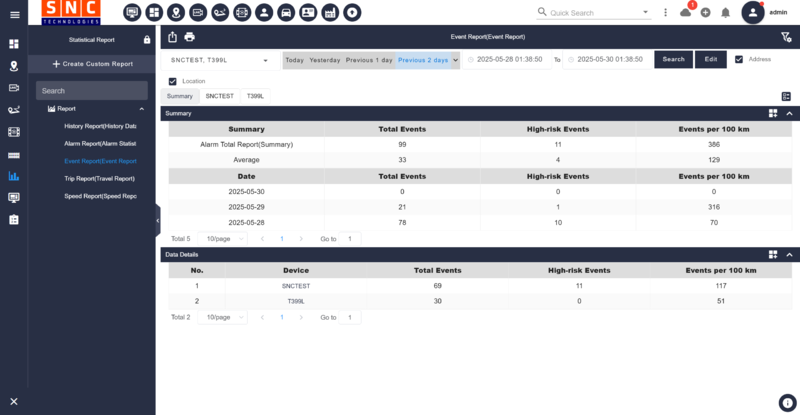This screenshot has height=415, width=800.
Task: Click the cloud notification icon with badge
Action: click(686, 12)
